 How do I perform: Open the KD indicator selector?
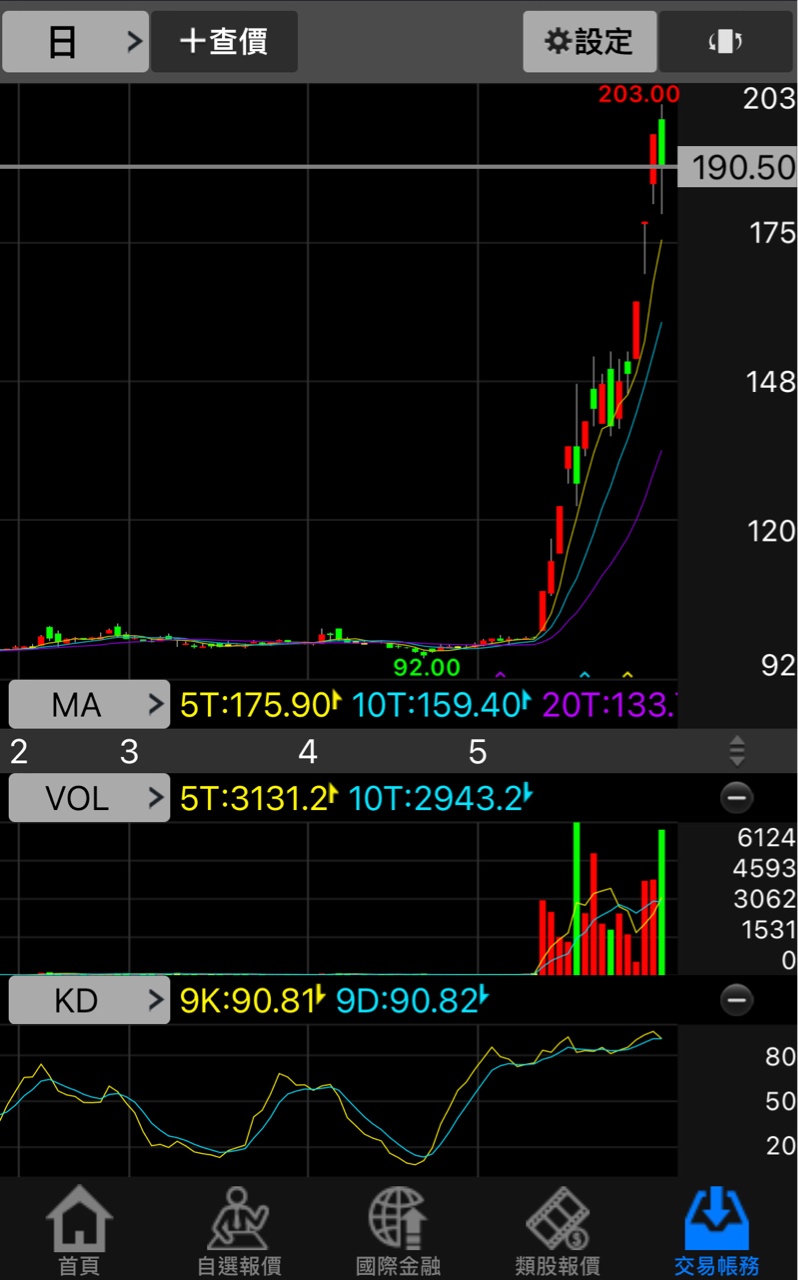point(89,1000)
